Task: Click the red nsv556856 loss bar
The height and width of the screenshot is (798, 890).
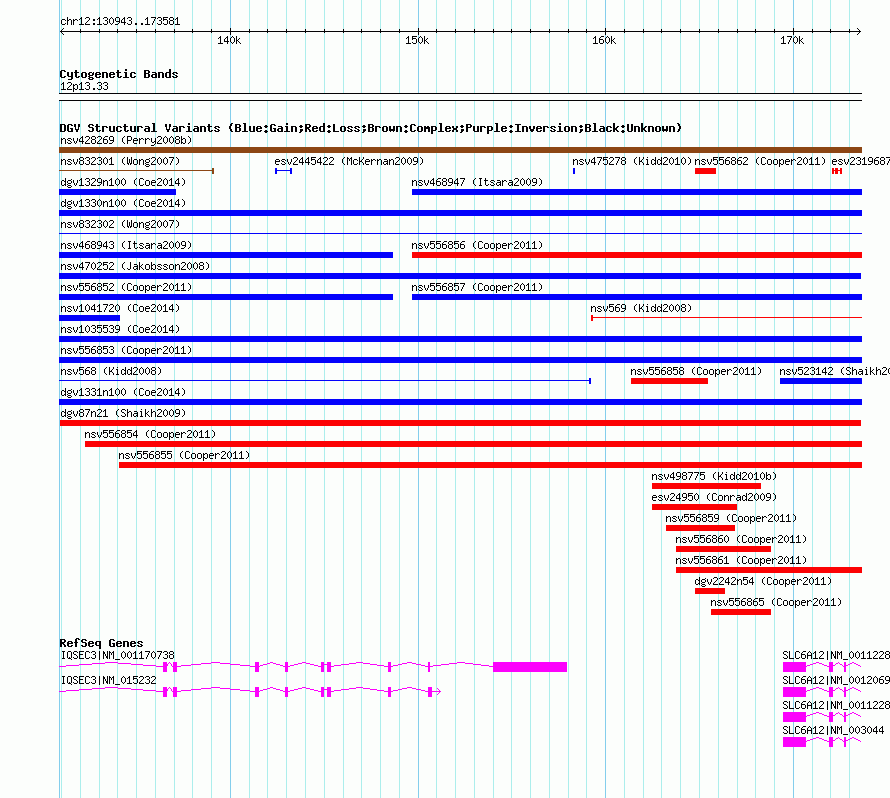Action: pyautogui.click(x=637, y=255)
